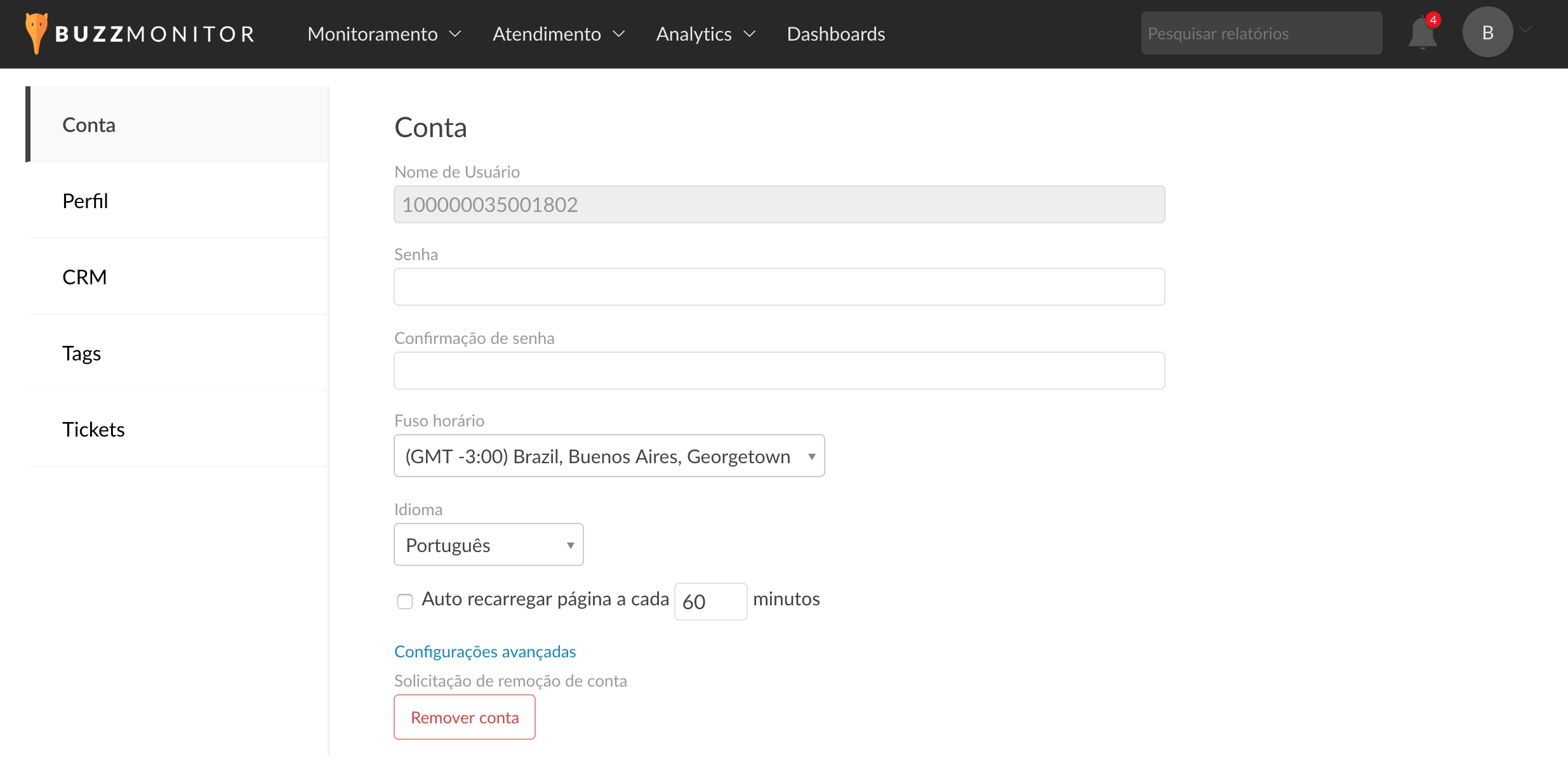Expand the user menu chevron beside avatar
This screenshot has width=1568, height=764.
[x=1526, y=30]
